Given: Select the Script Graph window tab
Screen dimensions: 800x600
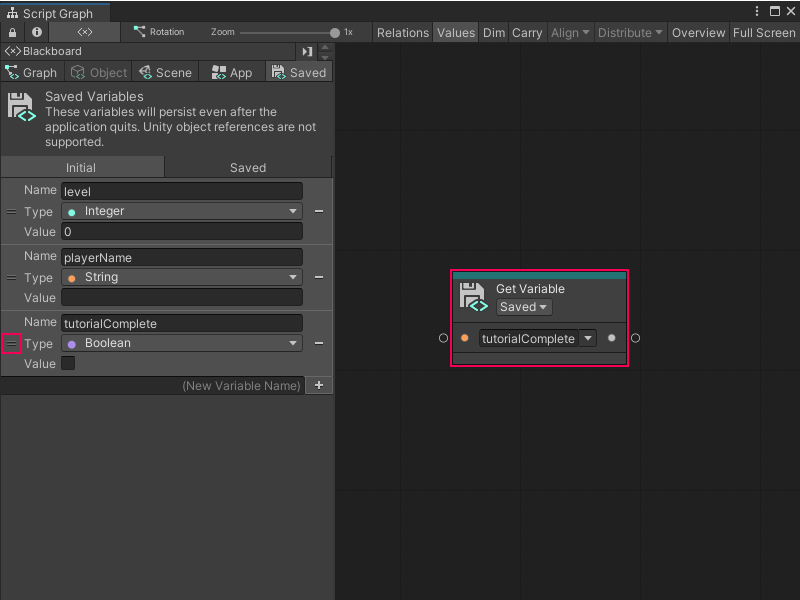Looking at the screenshot, I should coord(55,12).
